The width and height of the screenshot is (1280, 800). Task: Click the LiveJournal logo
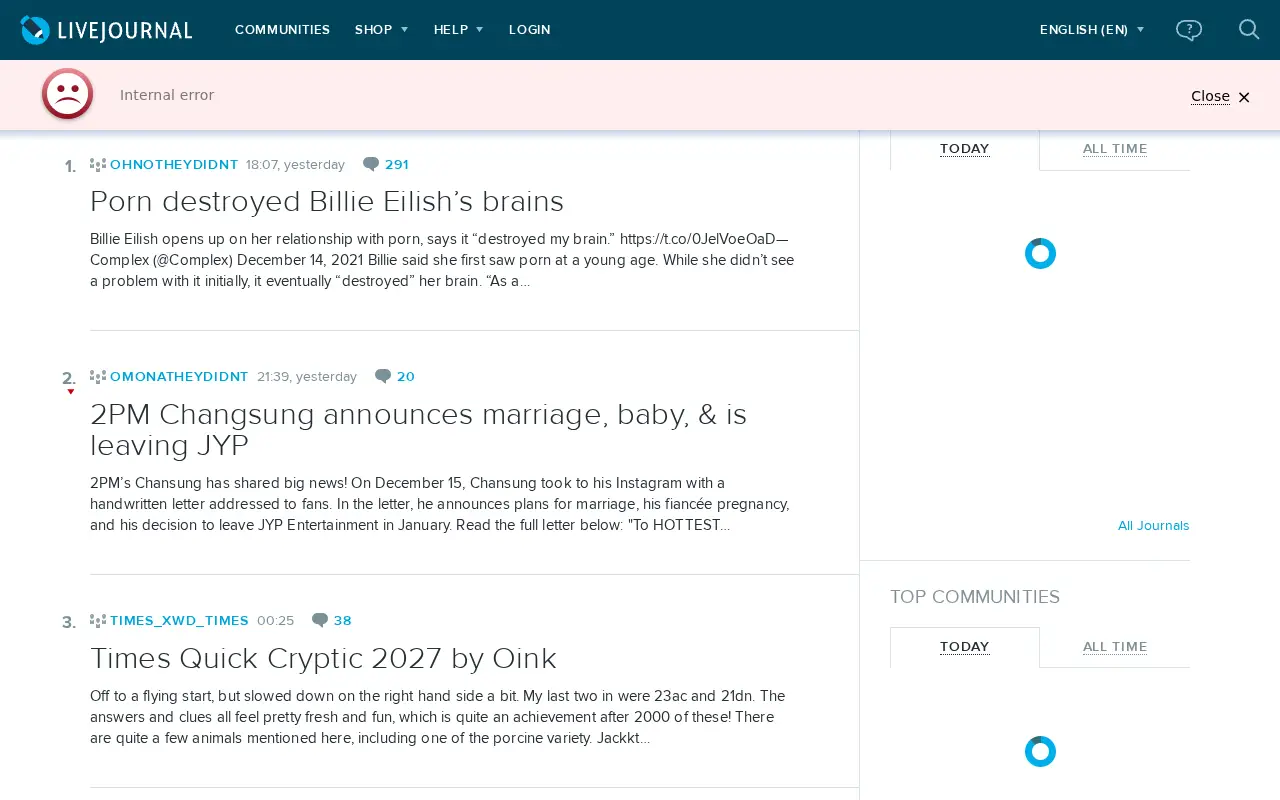point(106,30)
